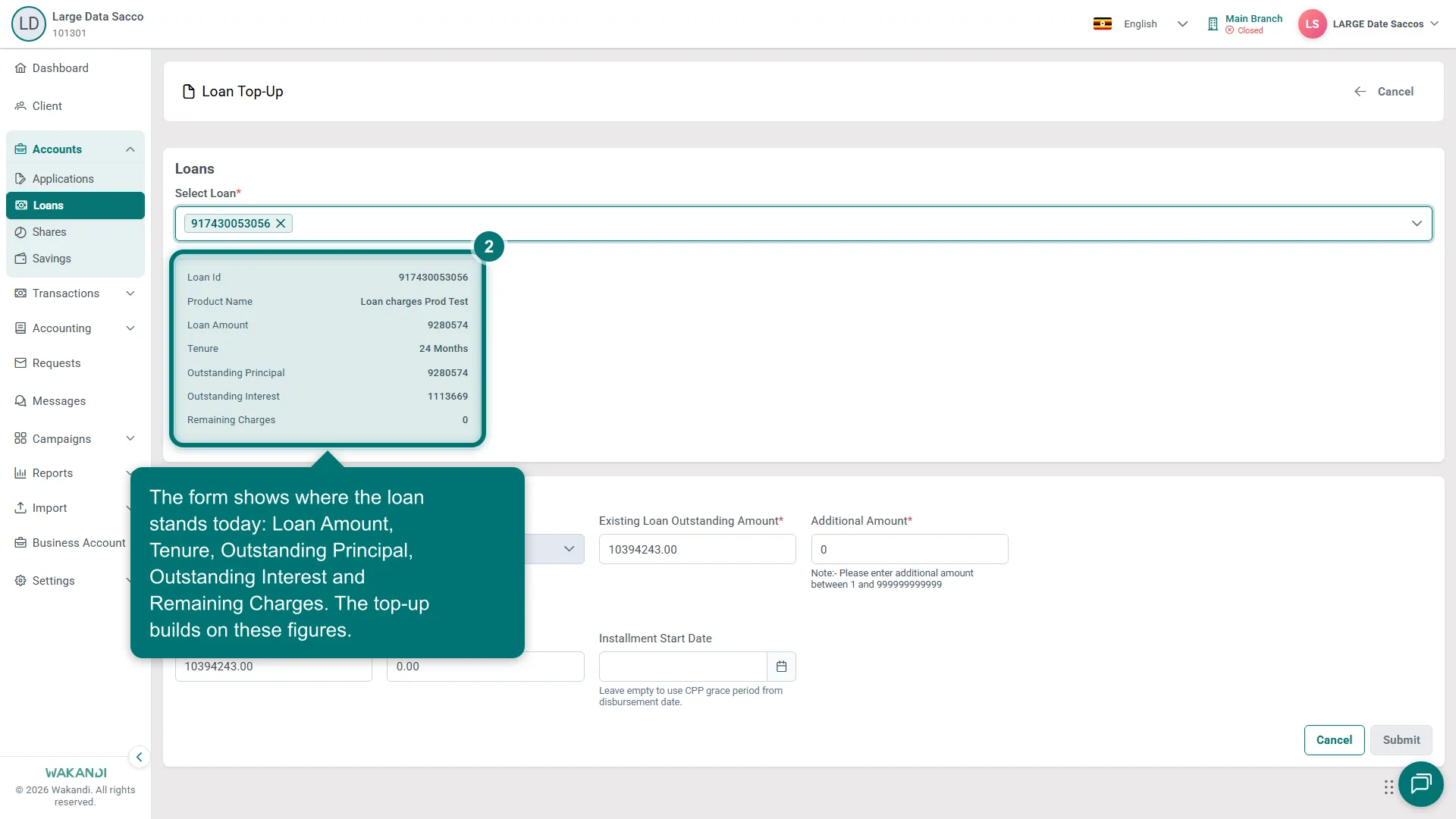Click the Loan Id value 917430053056

[433, 278]
